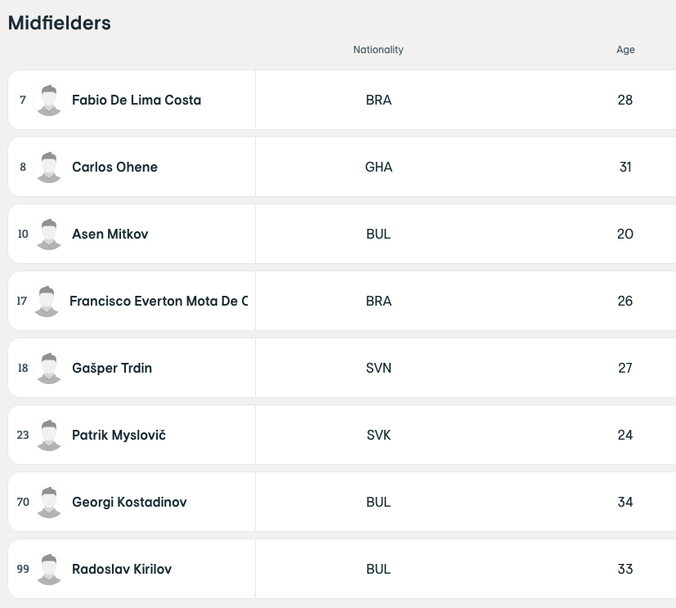Click Francisco Everton's player avatar icon
This screenshot has width=676, height=608.
[x=46, y=301]
